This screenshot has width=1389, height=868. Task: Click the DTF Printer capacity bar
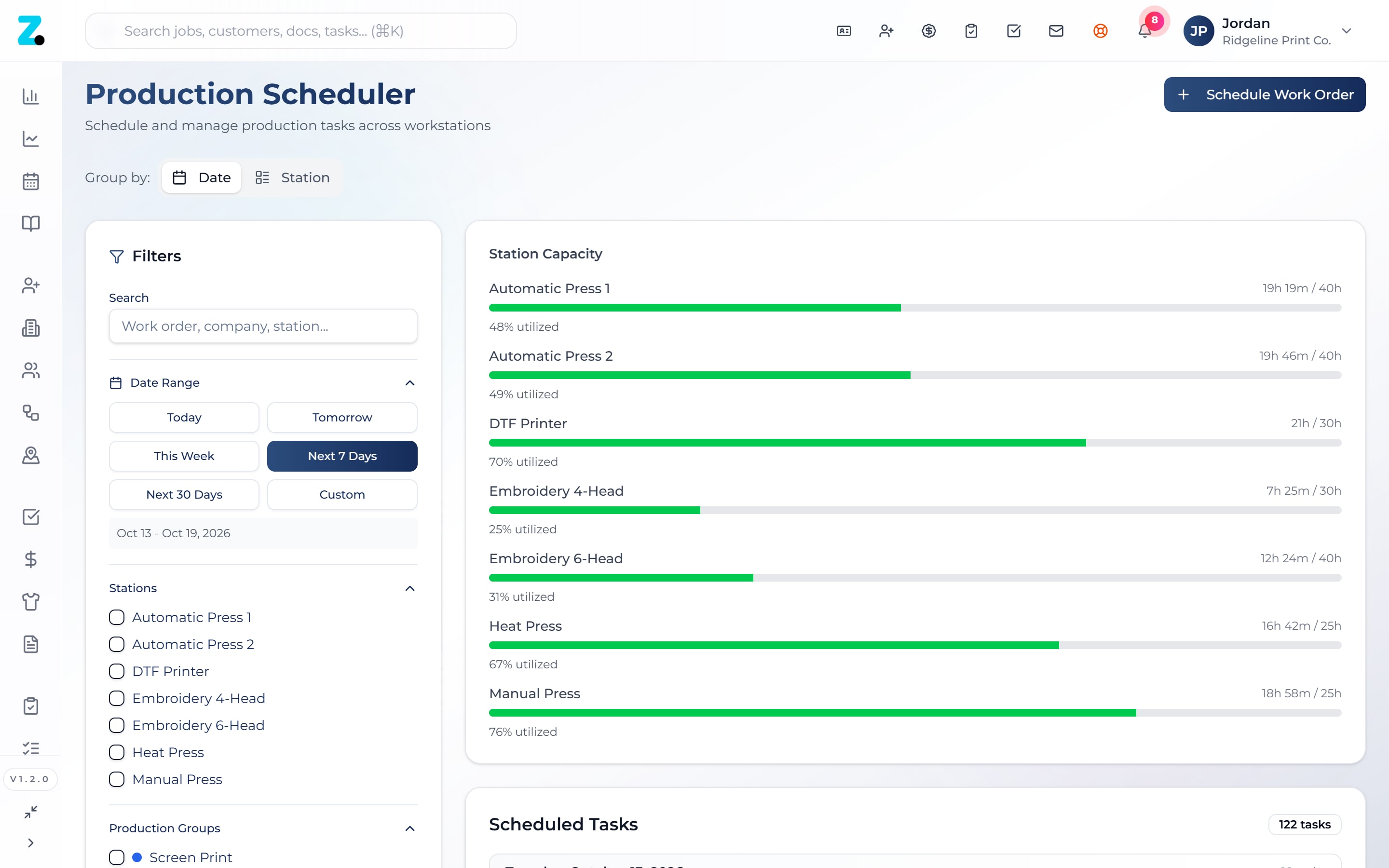pos(915,443)
